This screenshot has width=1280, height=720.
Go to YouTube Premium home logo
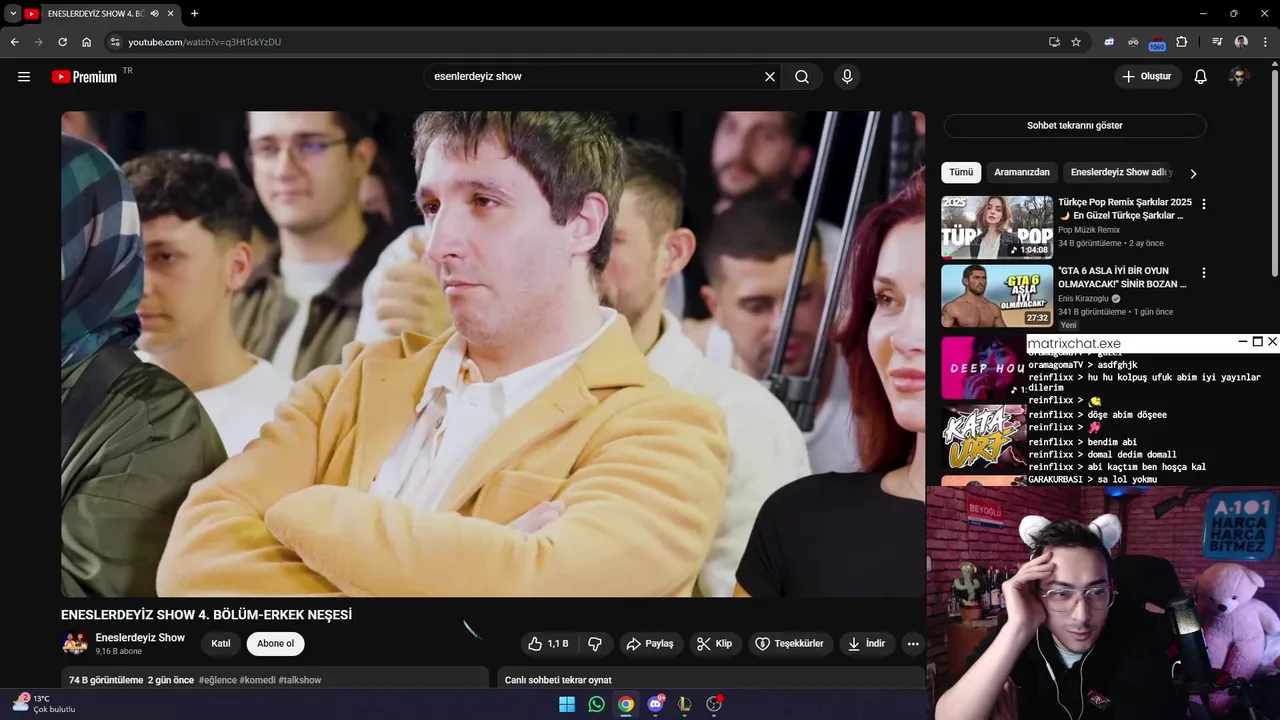click(x=85, y=77)
